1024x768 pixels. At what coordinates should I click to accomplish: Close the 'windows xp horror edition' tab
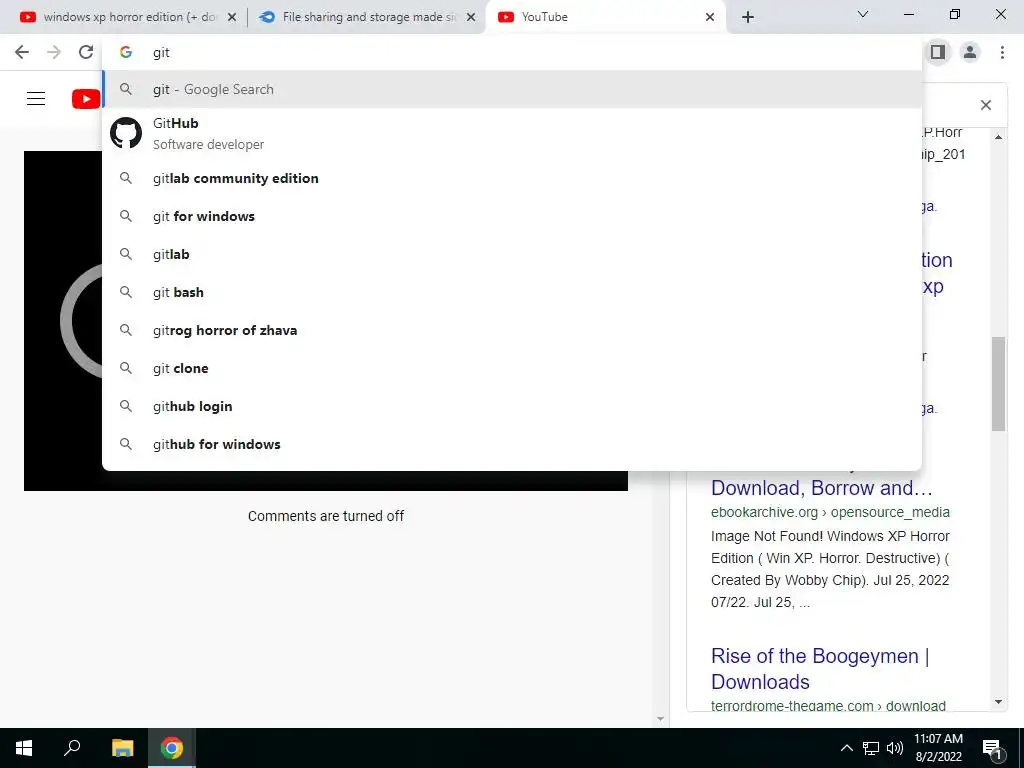[232, 18]
